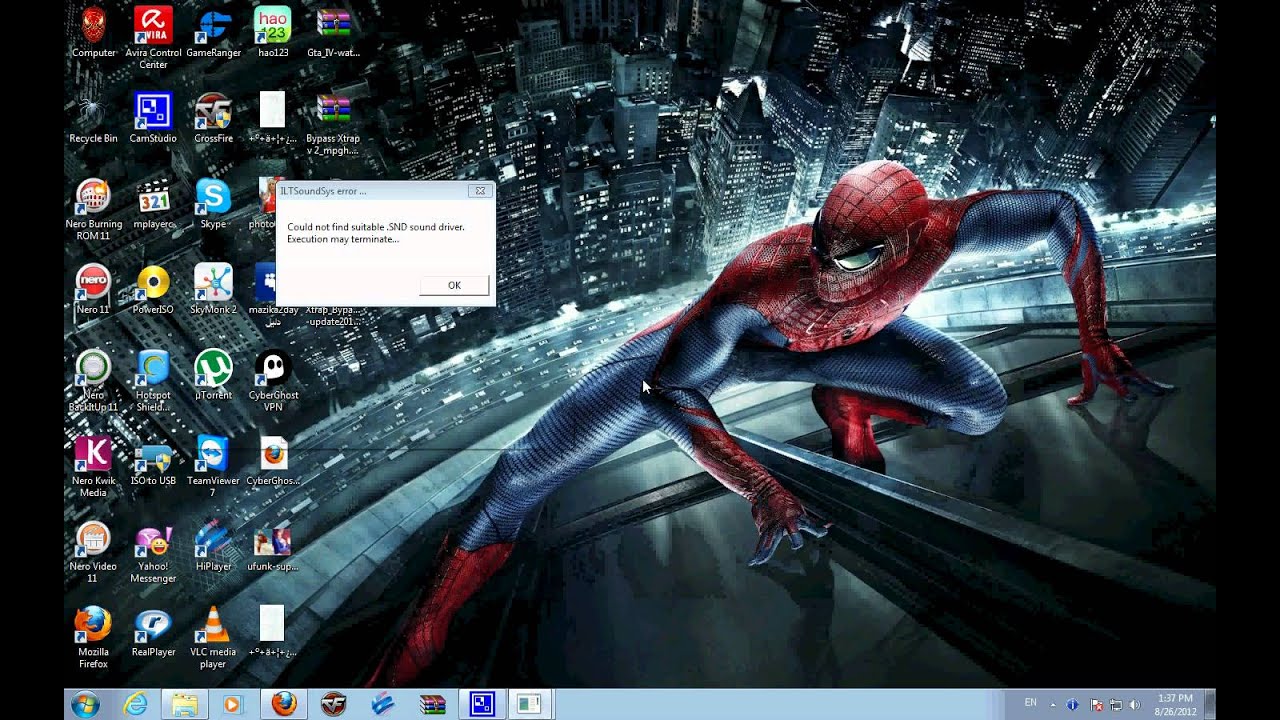Viewport: 1280px width, 720px height.
Task: Select the TeamViewer 7 desktop shortcut
Action: (213, 467)
